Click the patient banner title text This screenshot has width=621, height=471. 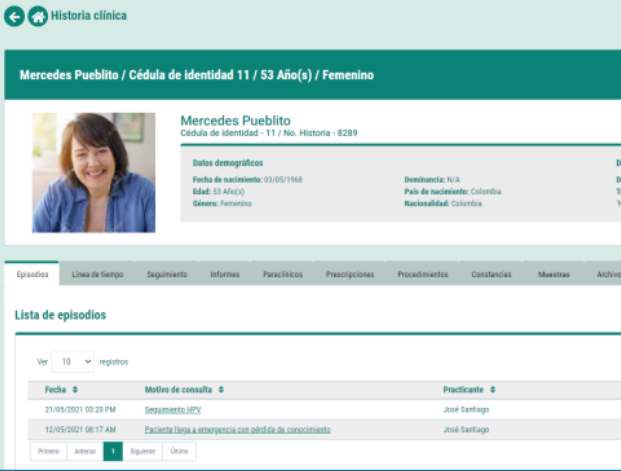tap(197, 75)
